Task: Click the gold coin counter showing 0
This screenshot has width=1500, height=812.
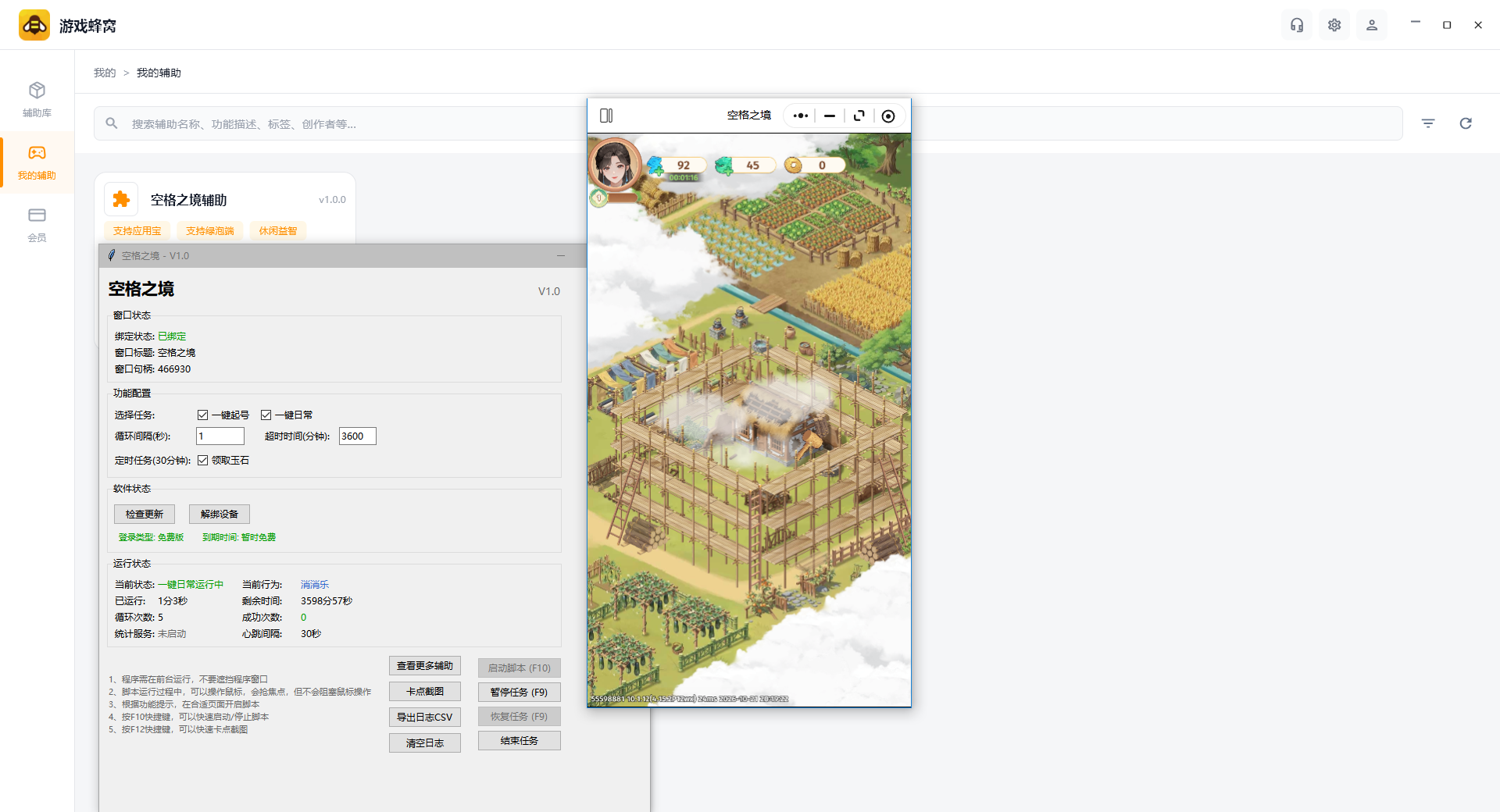Action: (815, 165)
